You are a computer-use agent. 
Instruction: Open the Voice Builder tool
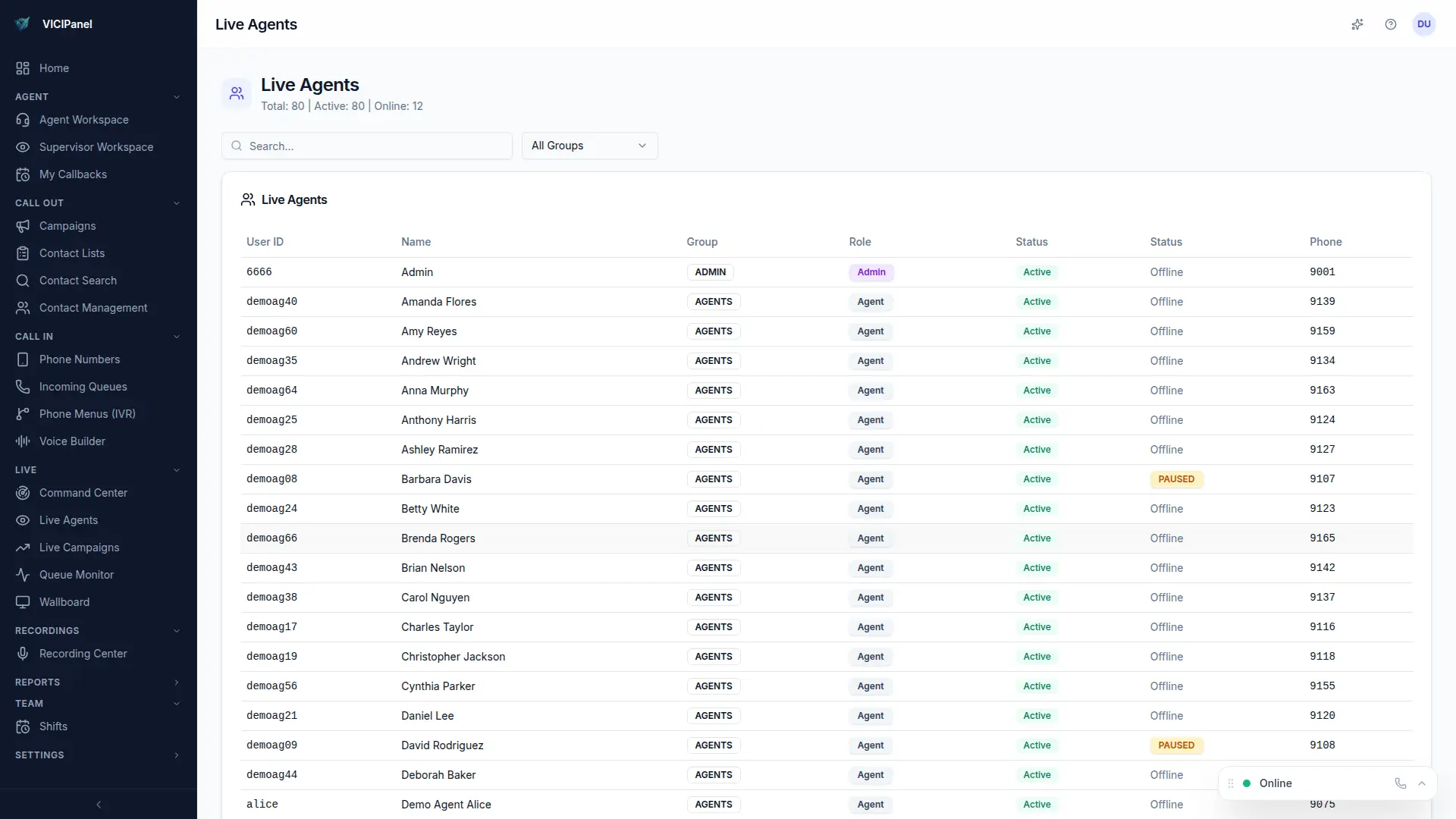(x=71, y=441)
